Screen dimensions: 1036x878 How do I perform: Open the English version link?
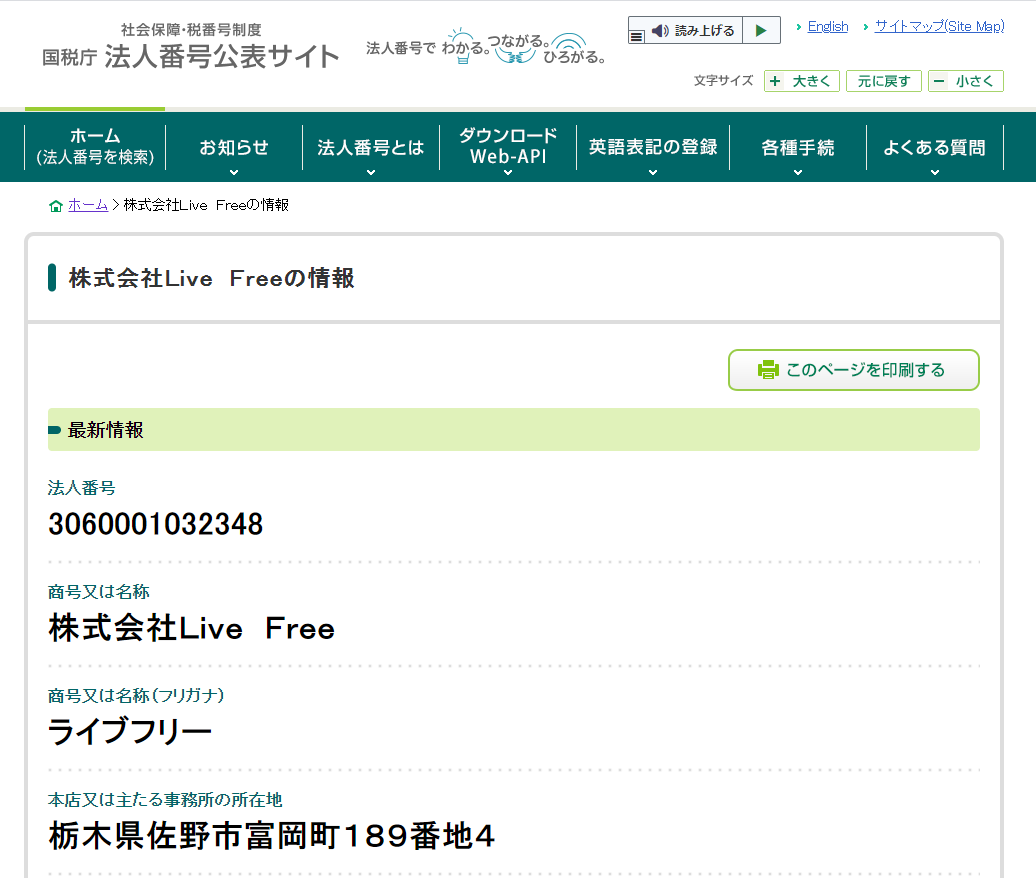[828, 26]
